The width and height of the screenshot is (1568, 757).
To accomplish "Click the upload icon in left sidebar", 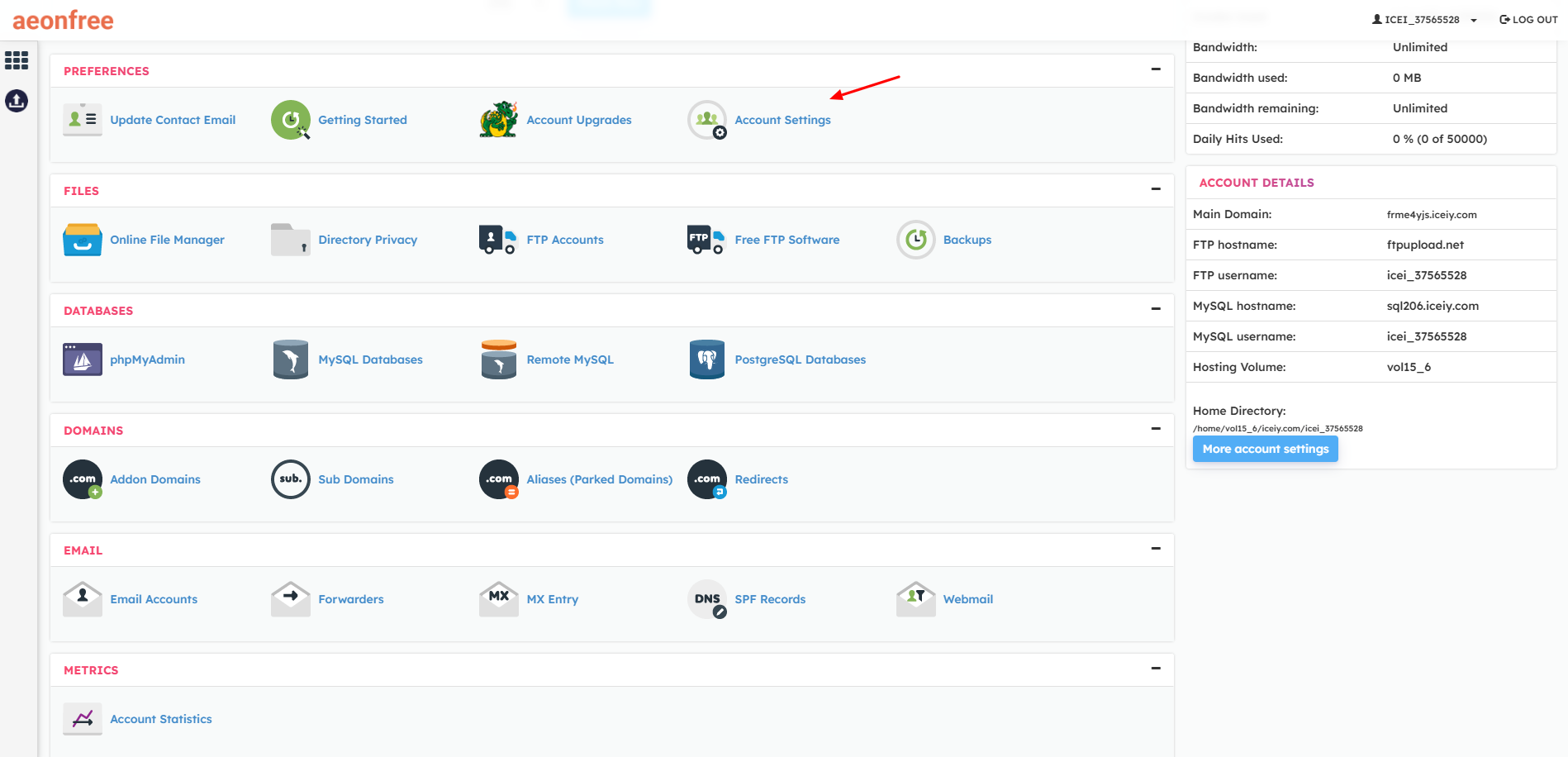I will [17, 101].
